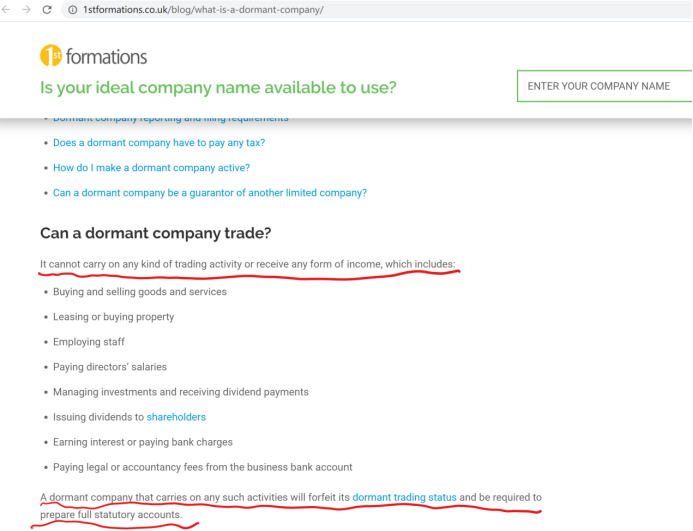
Task: Open 'Does a dormant company have to pay any tax?'
Action: 159,143
